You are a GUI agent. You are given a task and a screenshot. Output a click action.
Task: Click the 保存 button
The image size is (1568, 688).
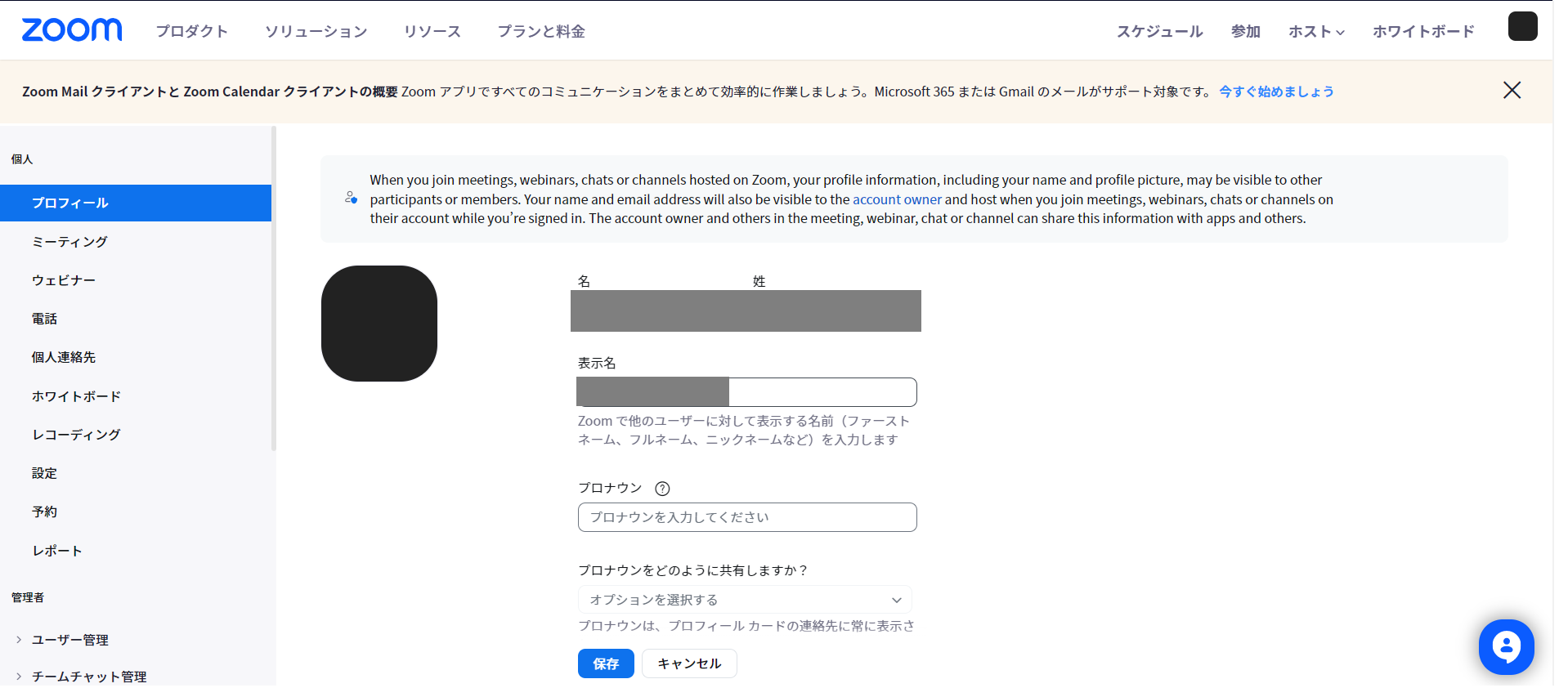[606, 663]
